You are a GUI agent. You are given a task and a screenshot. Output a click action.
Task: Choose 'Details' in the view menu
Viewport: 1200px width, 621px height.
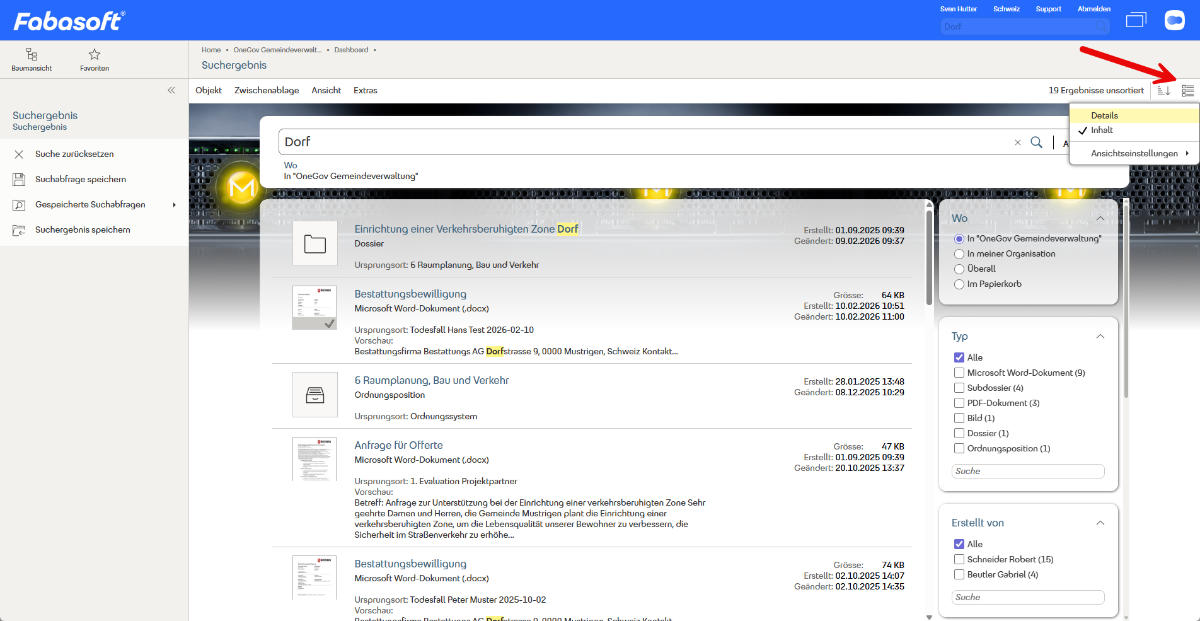tap(1104, 116)
